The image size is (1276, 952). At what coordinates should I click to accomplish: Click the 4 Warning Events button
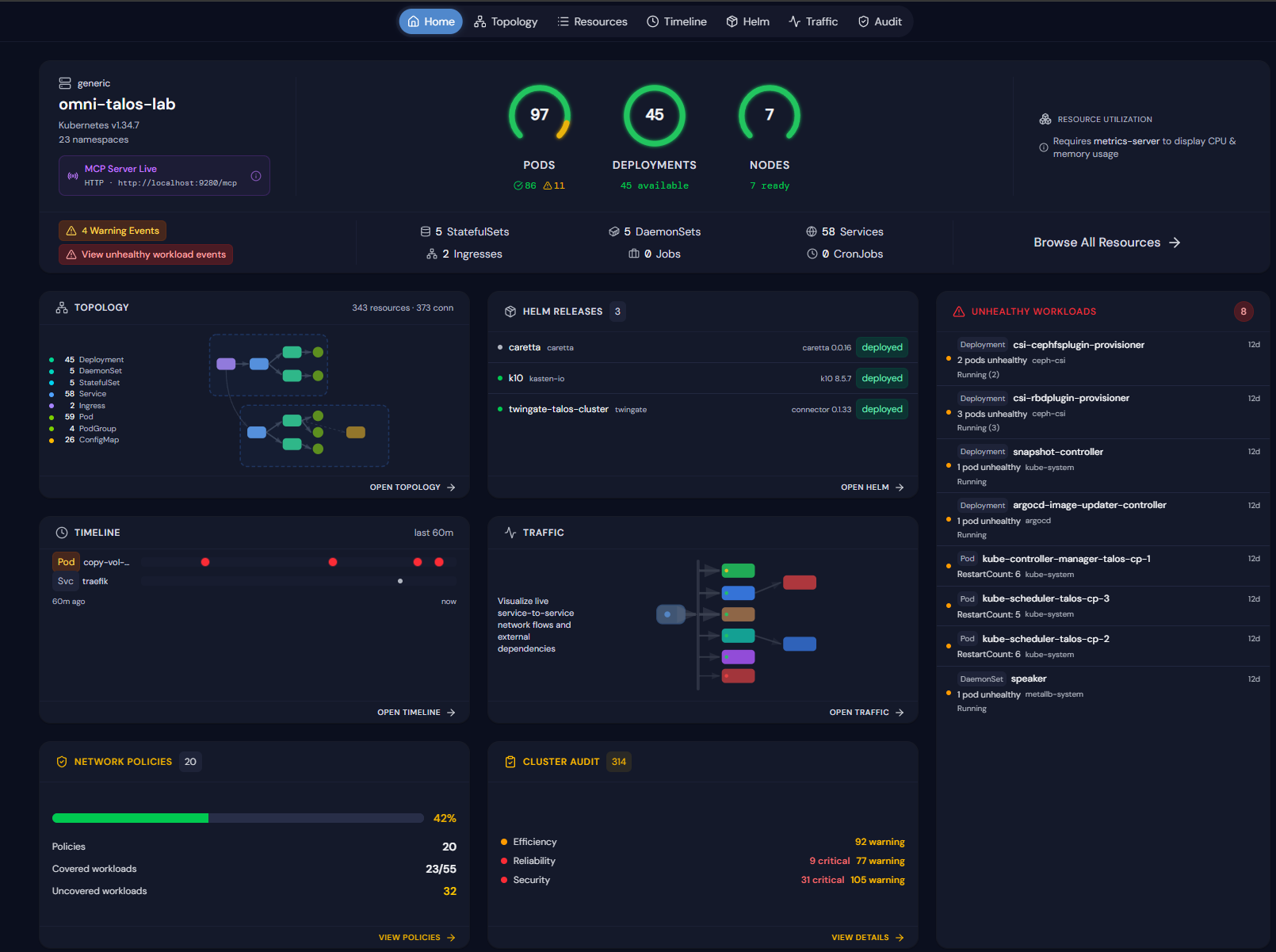(113, 231)
